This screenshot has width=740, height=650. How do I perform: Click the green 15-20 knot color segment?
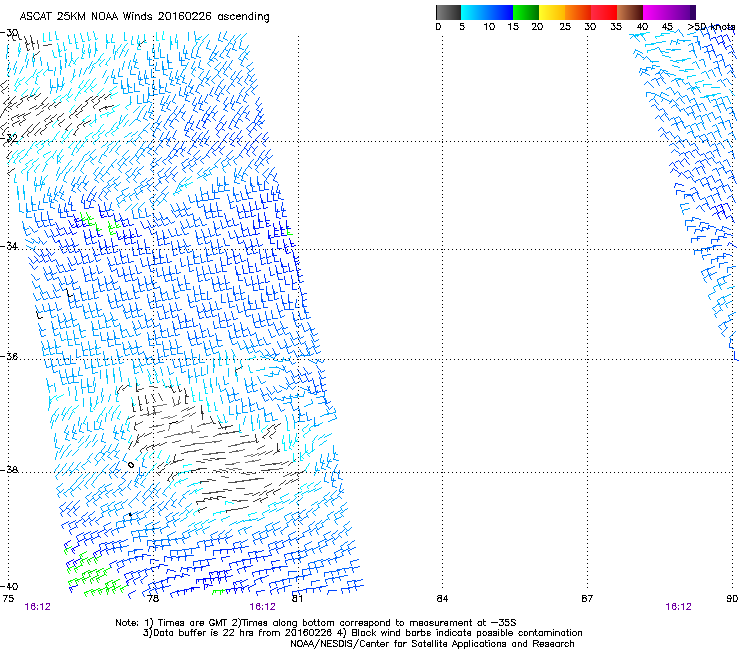(526, 12)
